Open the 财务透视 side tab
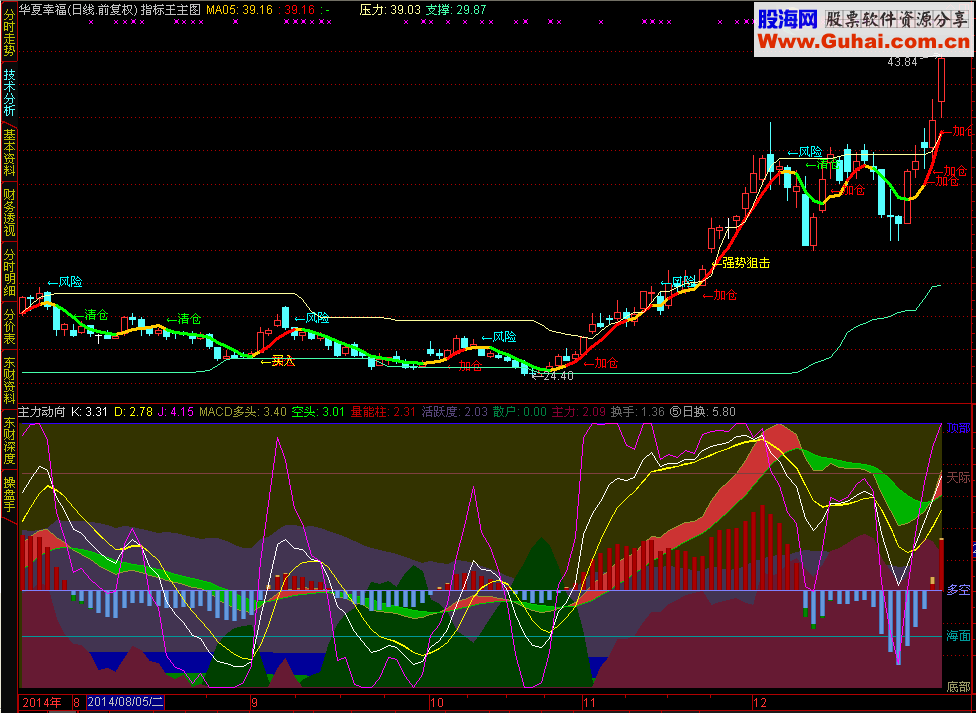 [x=9, y=213]
